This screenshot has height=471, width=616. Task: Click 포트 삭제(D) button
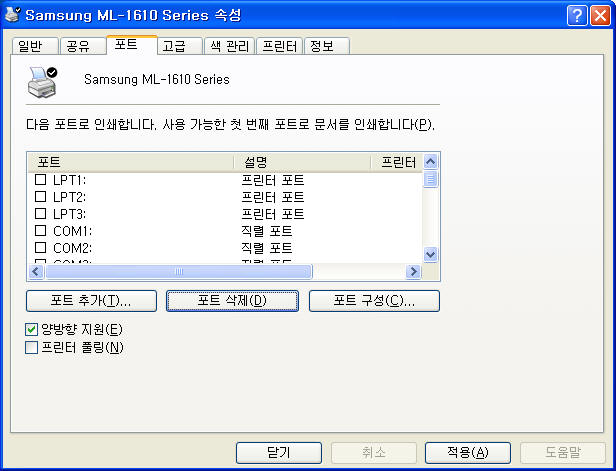(x=232, y=301)
